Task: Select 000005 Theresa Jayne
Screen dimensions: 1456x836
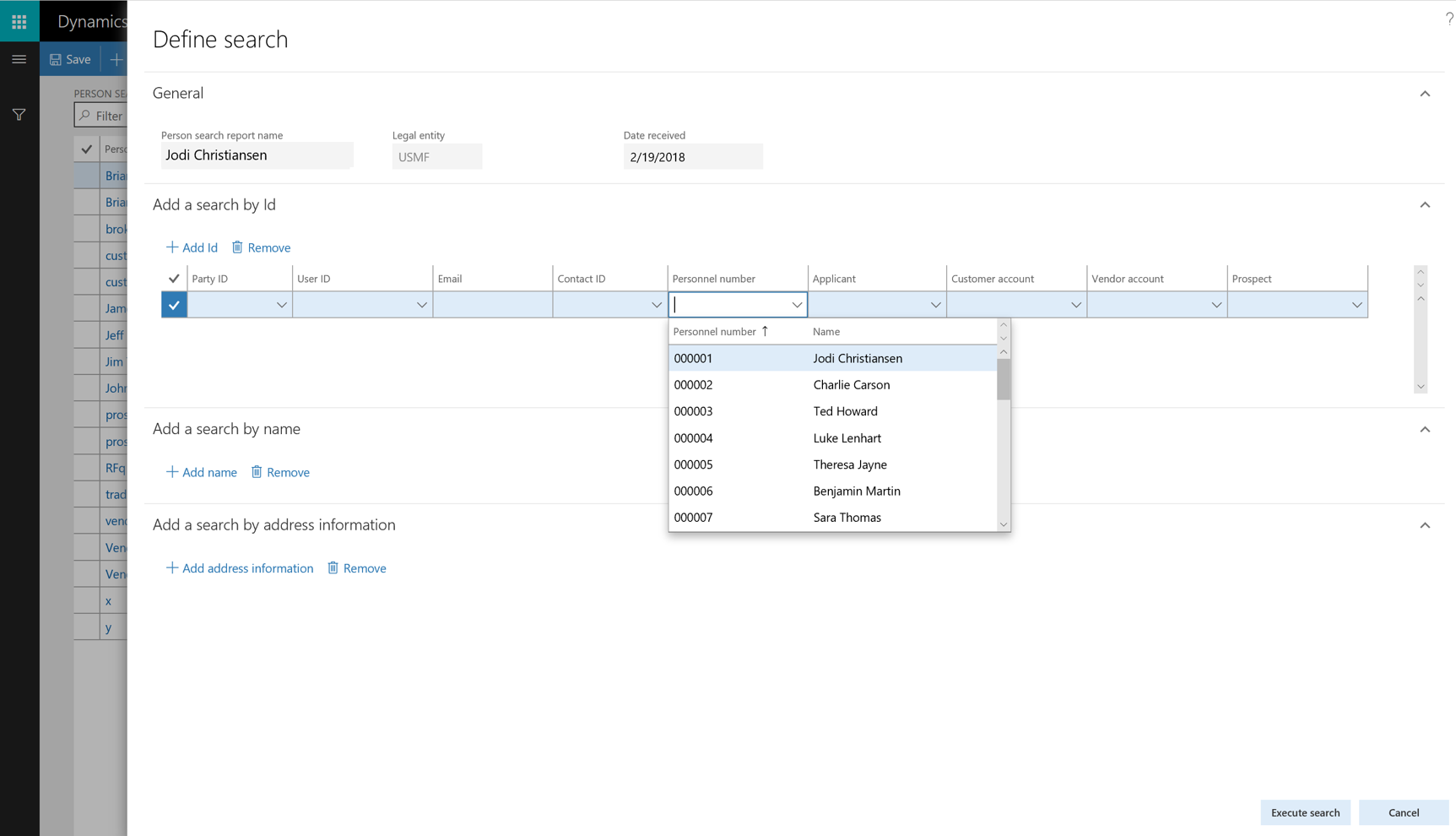Action: (x=833, y=464)
